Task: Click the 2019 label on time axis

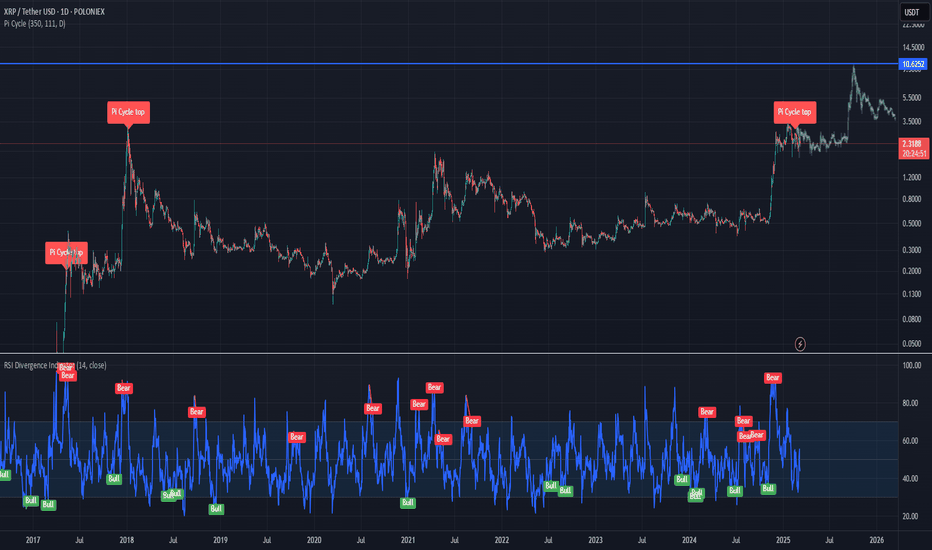Action: pyautogui.click(x=221, y=540)
